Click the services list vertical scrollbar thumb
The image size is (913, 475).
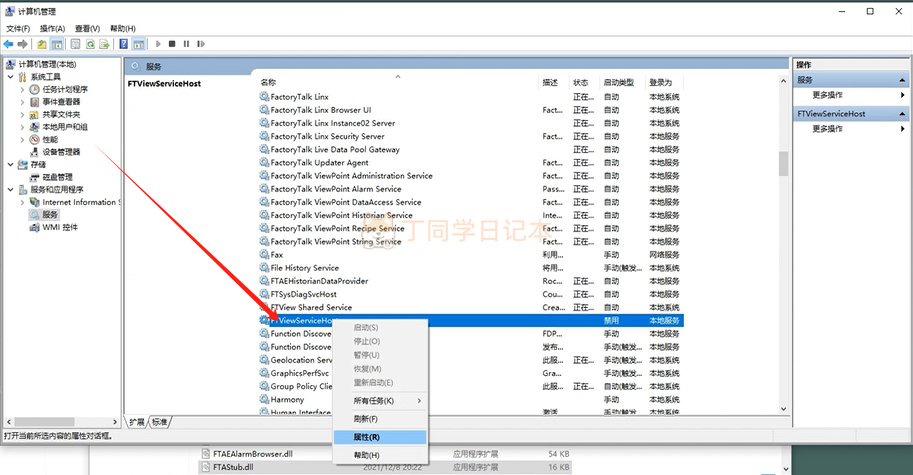[x=783, y=164]
